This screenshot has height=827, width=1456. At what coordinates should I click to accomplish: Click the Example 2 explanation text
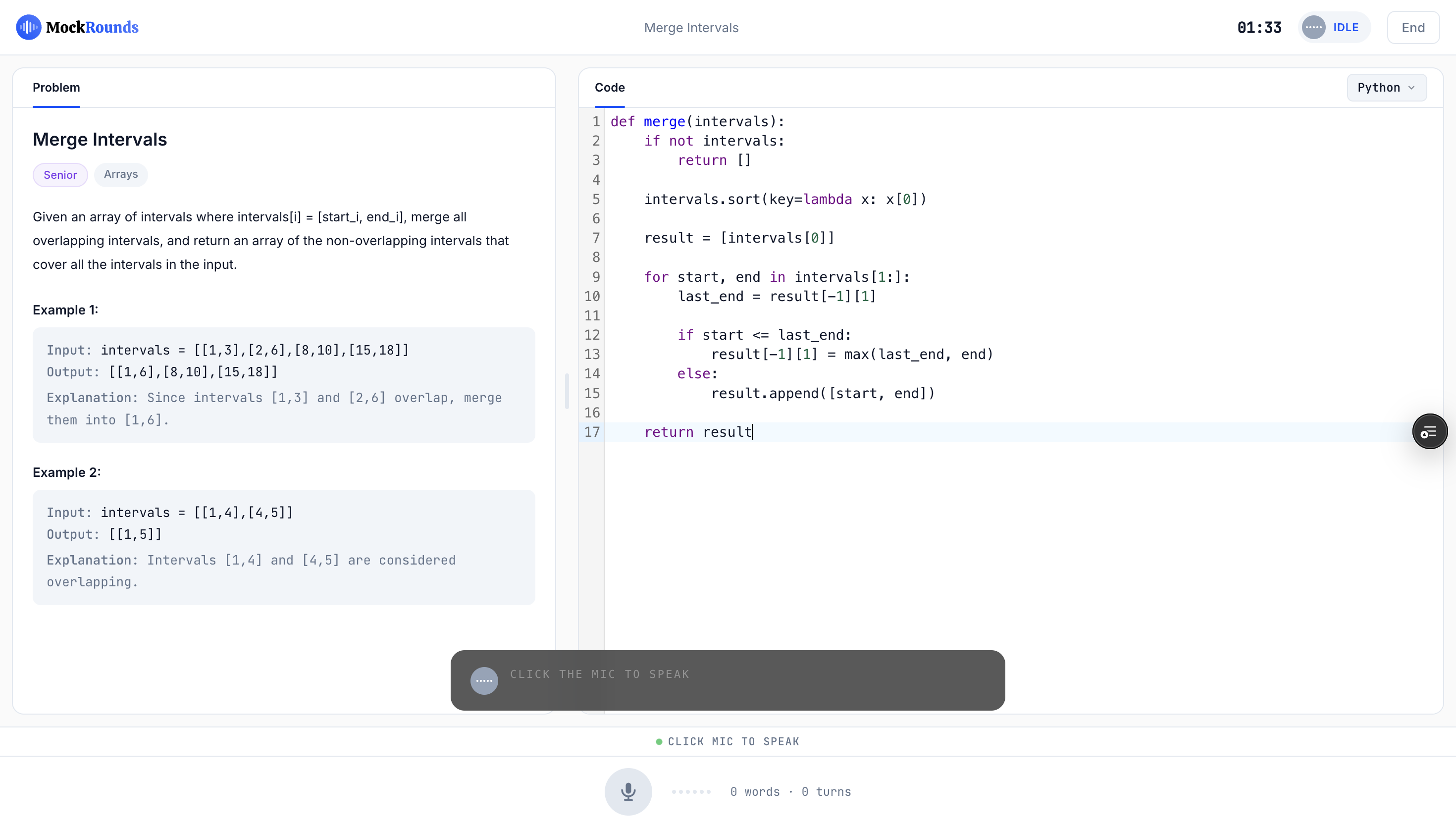(251, 571)
